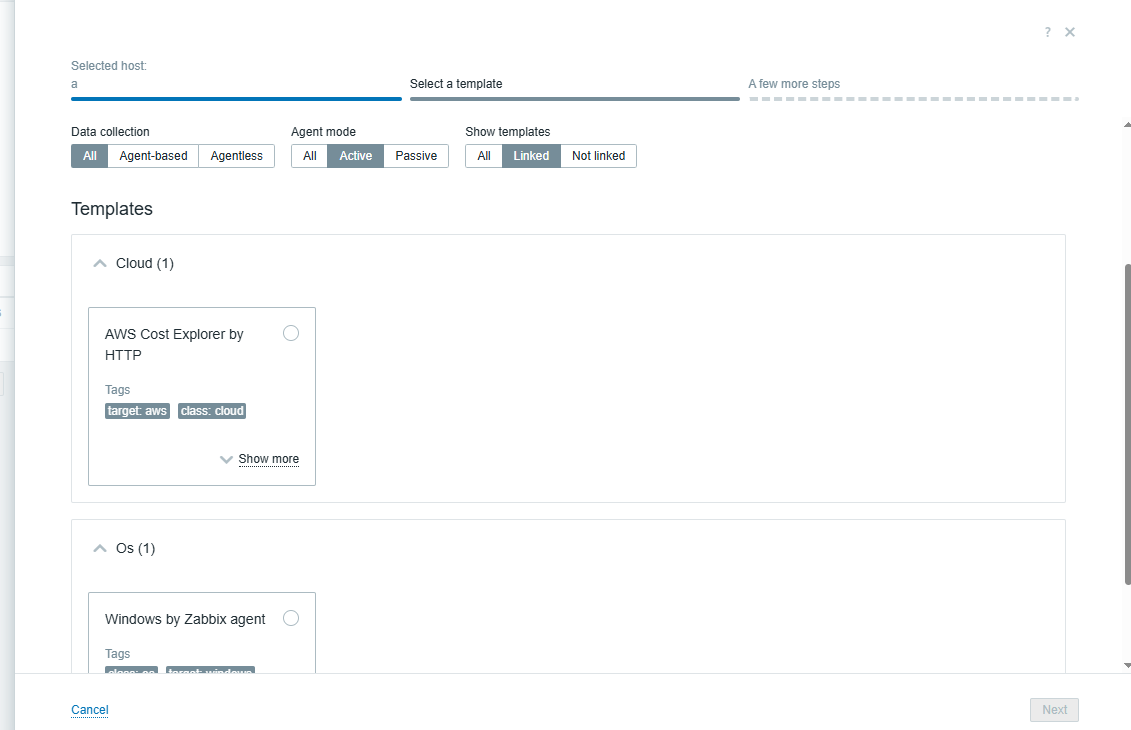Viewport: 1131px width, 730px height.
Task: Click the AWS Cost Explorer by HTTP title
Action: (x=174, y=344)
